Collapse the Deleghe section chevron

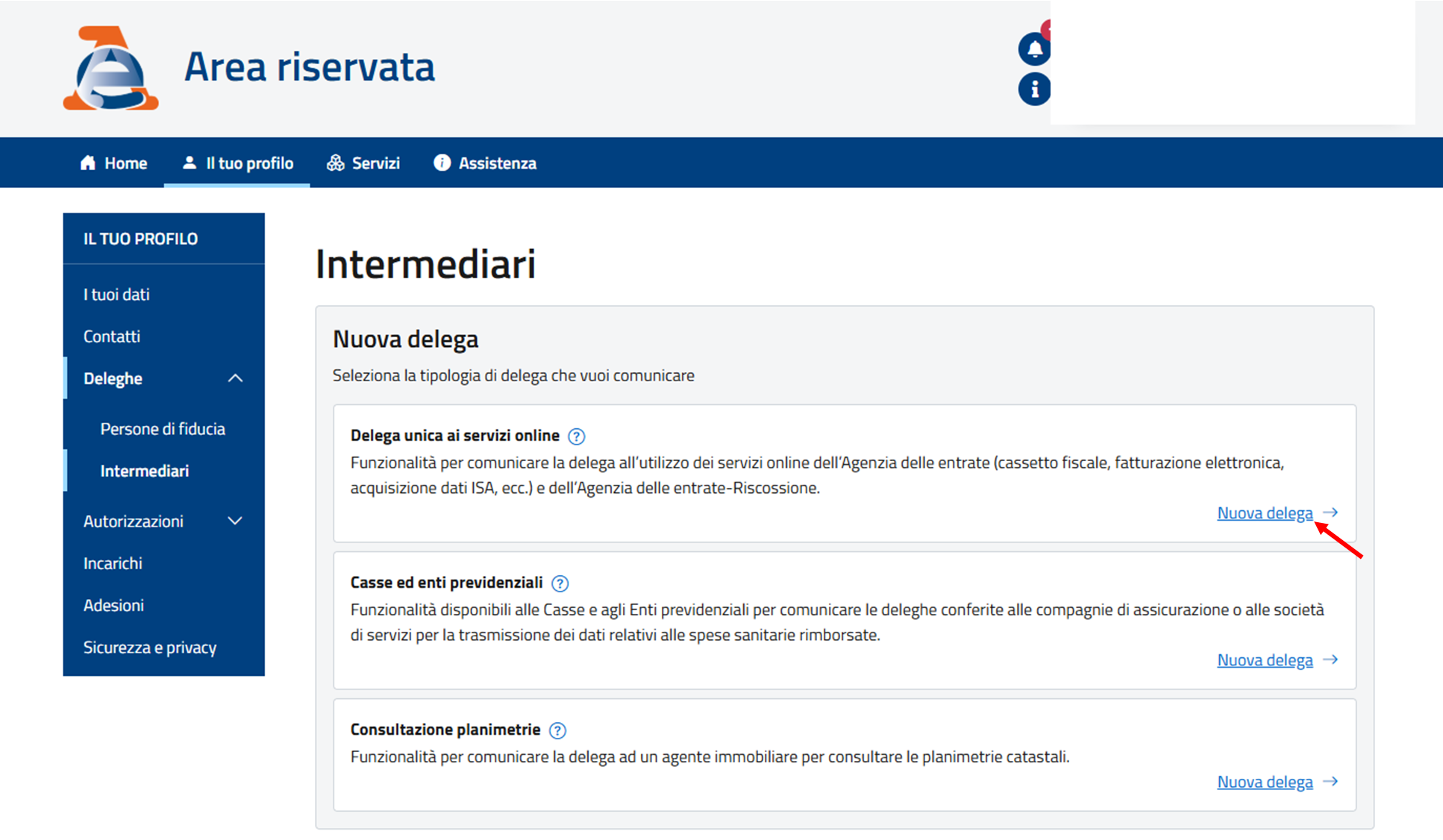(235, 378)
